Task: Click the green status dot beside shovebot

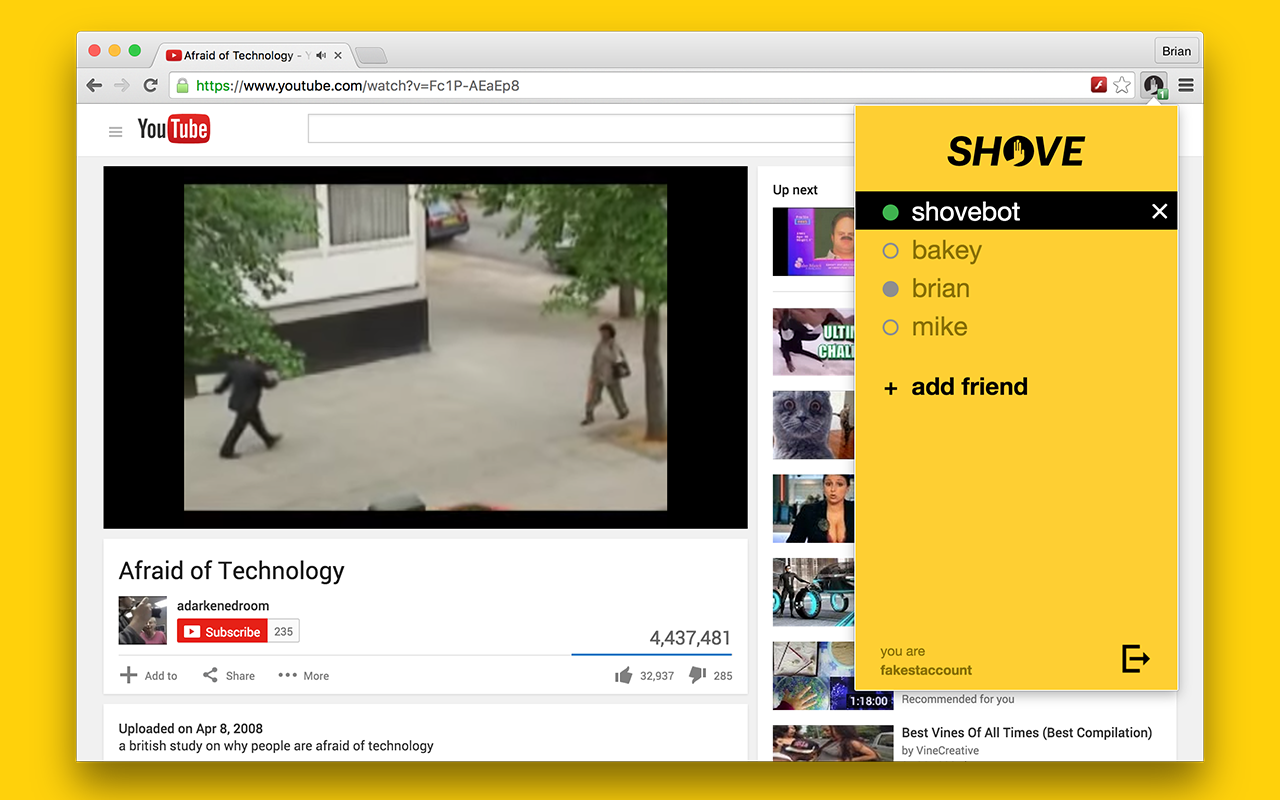Action: coord(890,212)
